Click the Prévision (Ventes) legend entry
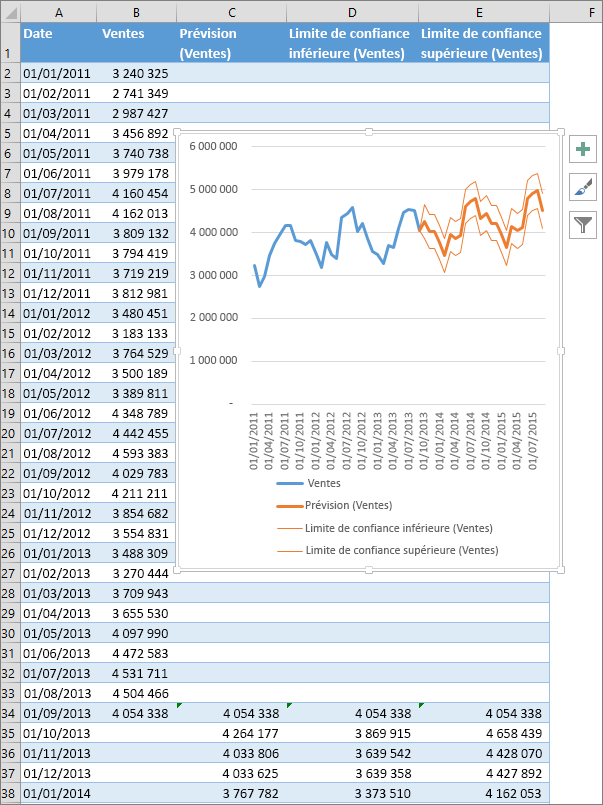This screenshot has height=805, width=603. click(x=334, y=506)
